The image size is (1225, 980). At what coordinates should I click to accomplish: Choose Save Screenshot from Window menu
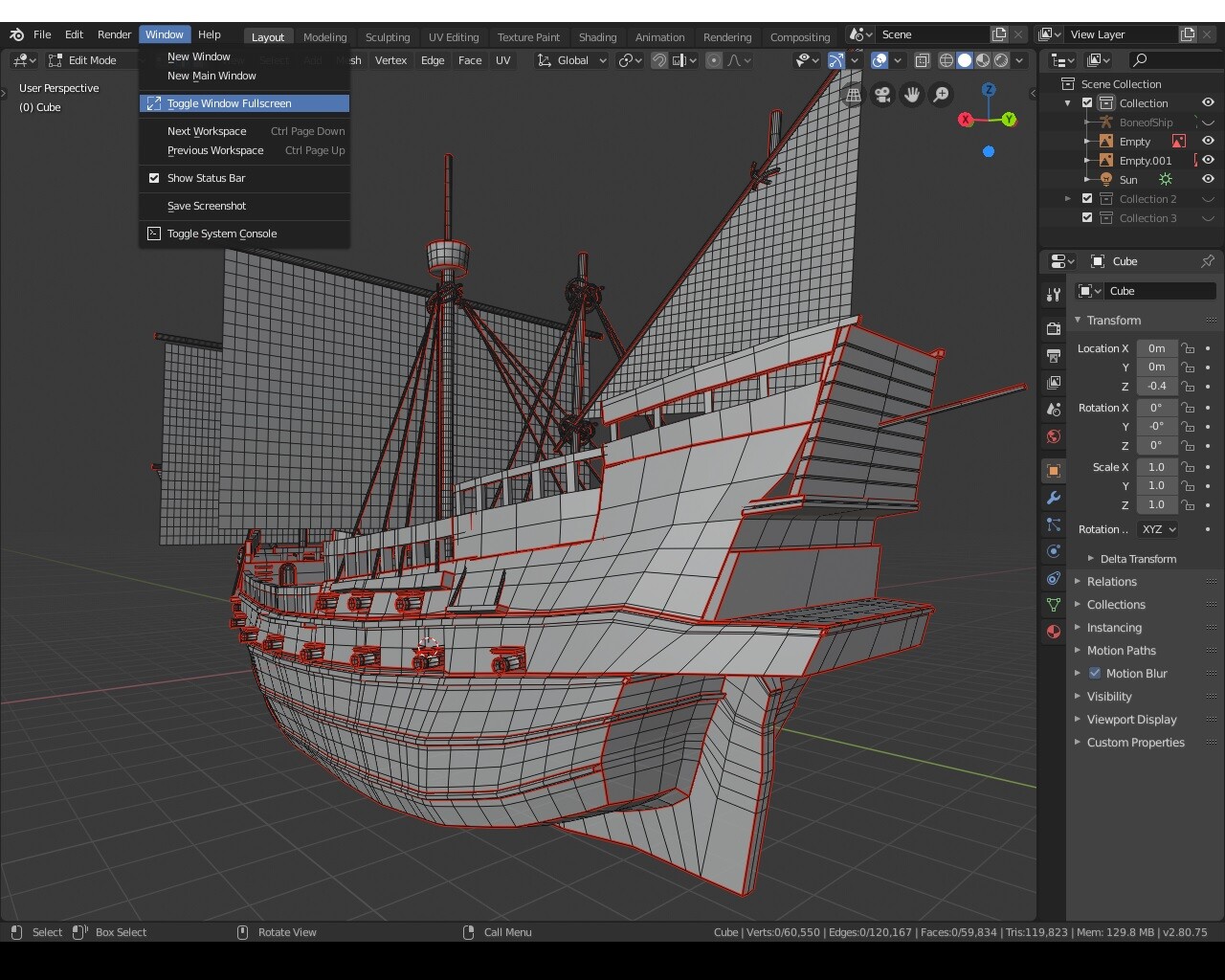point(207,206)
